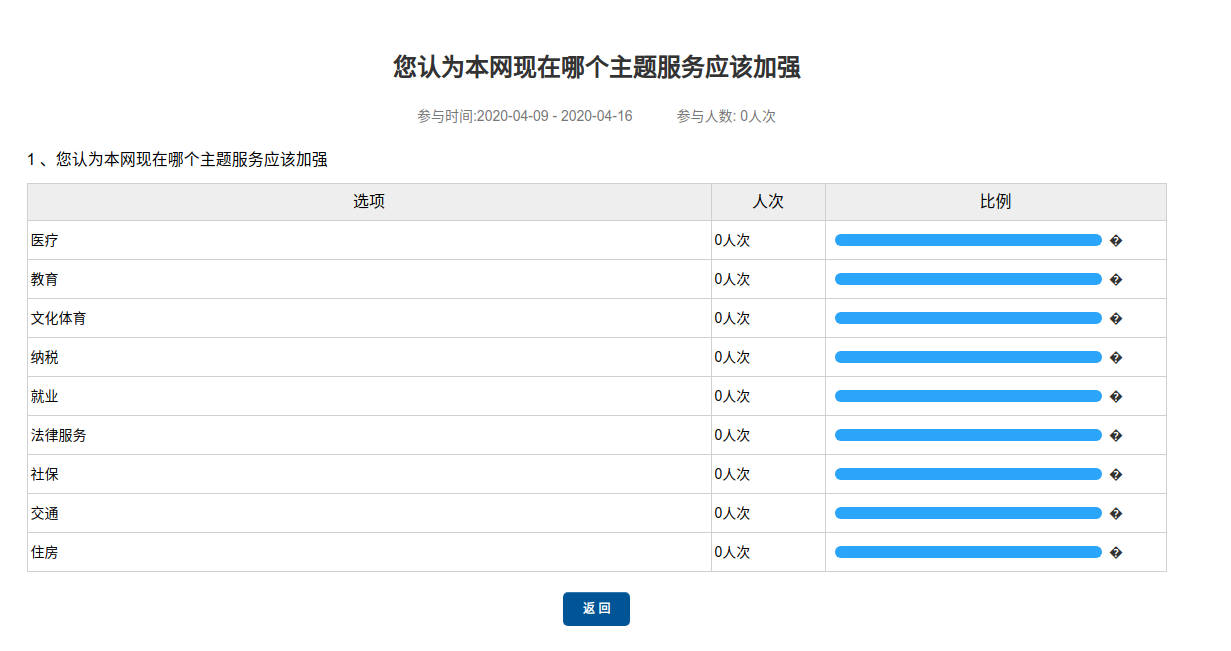Click the 教育 ratio bar
Viewport: 1231px width, 651px height.
point(967,279)
